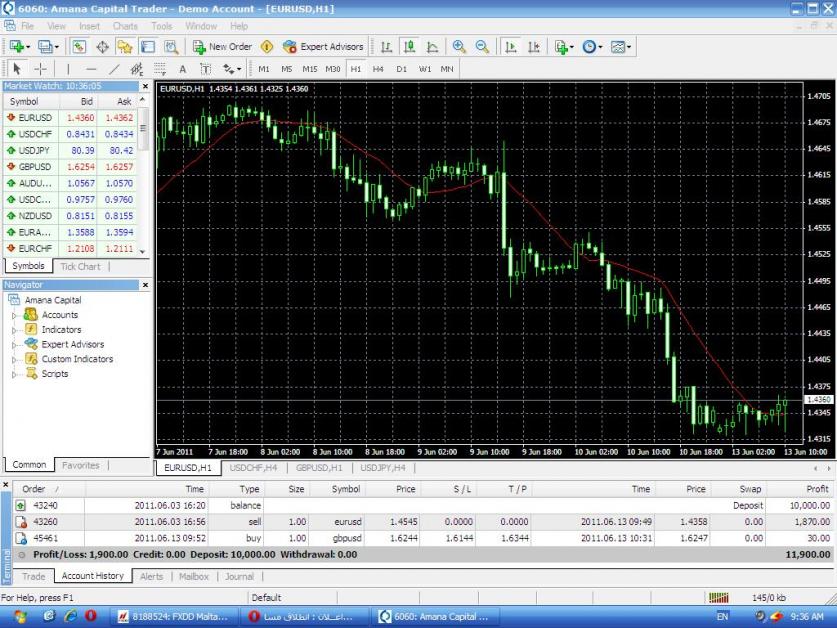The image size is (837, 628).
Task: Open the GBPUSD,H1 chart tab
Action: (319, 467)
